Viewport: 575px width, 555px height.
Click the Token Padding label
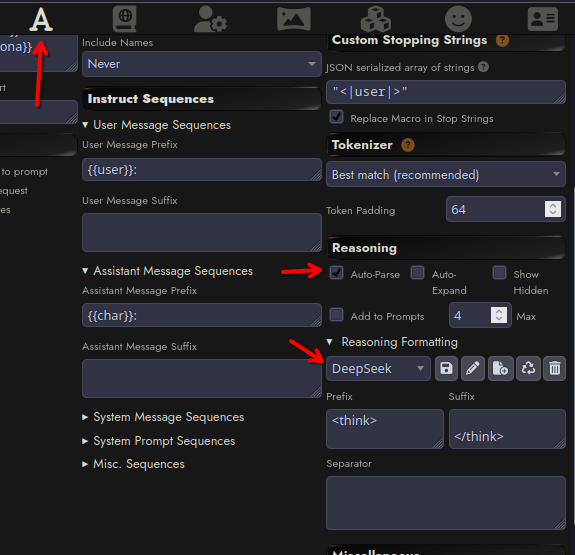click(360, 211)
